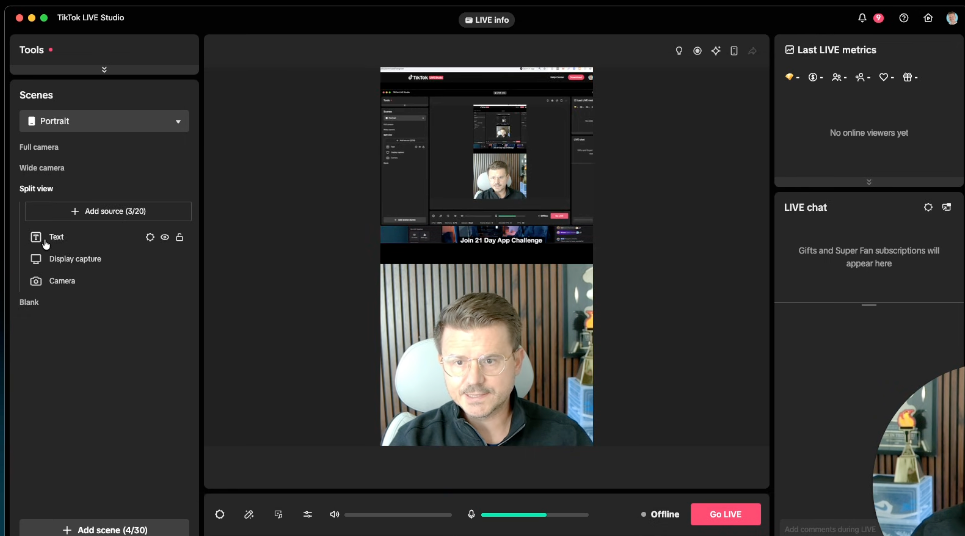Click the gift metric icon

coord(907,77)
